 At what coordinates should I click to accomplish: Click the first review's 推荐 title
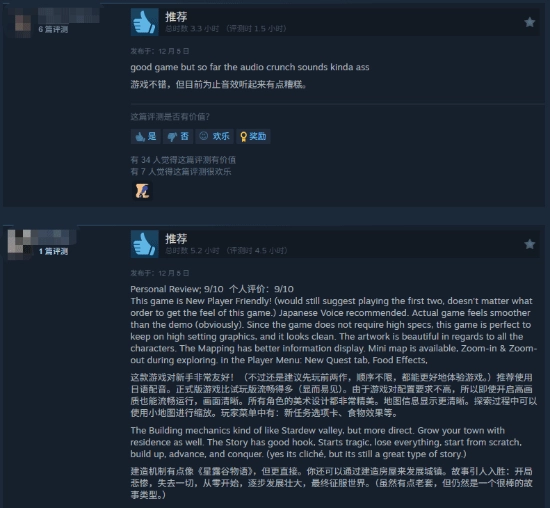(176, 16)
